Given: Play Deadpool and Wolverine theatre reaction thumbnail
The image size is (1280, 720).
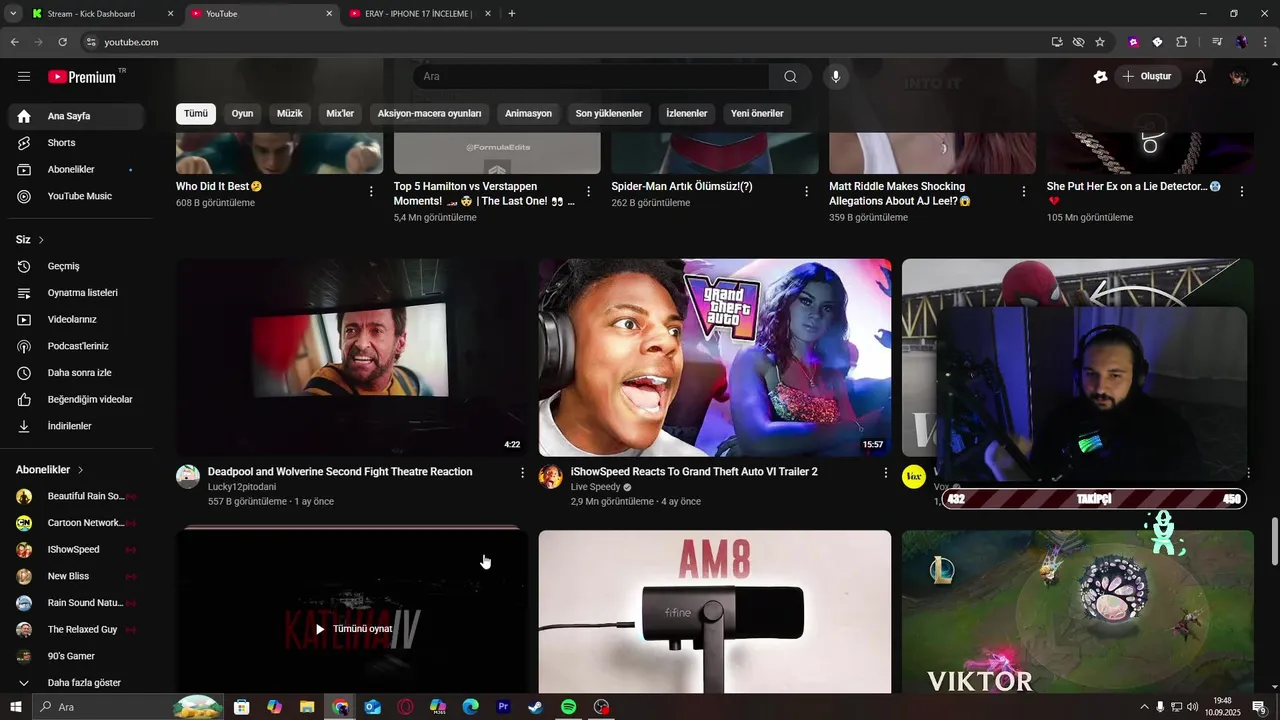Looking at the screenshot, I should (x=352, y=358).
